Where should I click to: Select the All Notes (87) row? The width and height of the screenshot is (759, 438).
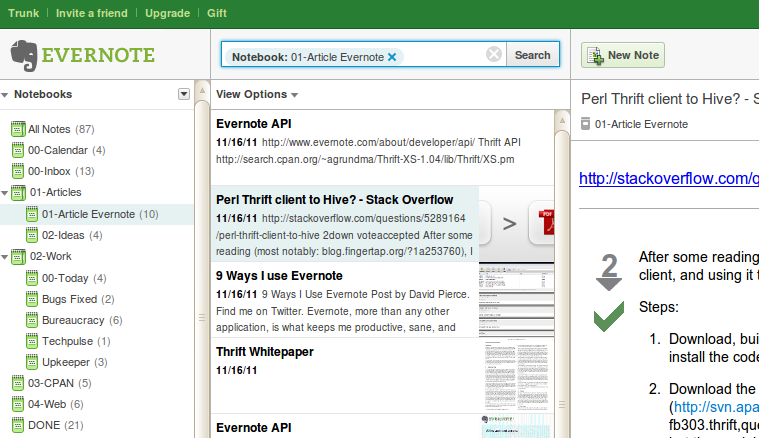(x=97, y=129)
